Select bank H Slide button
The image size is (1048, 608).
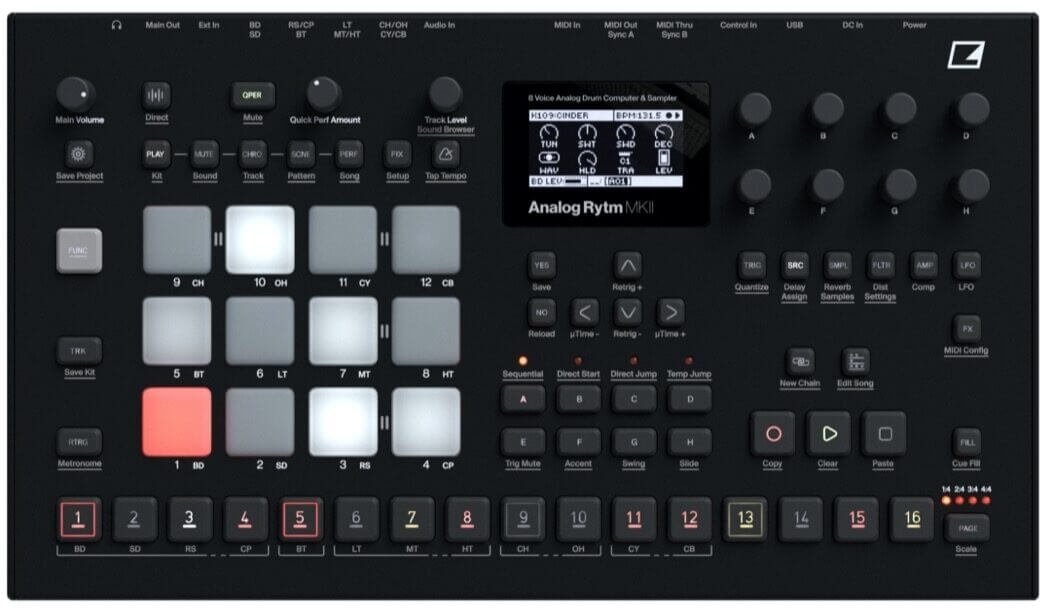click(690, 442)
